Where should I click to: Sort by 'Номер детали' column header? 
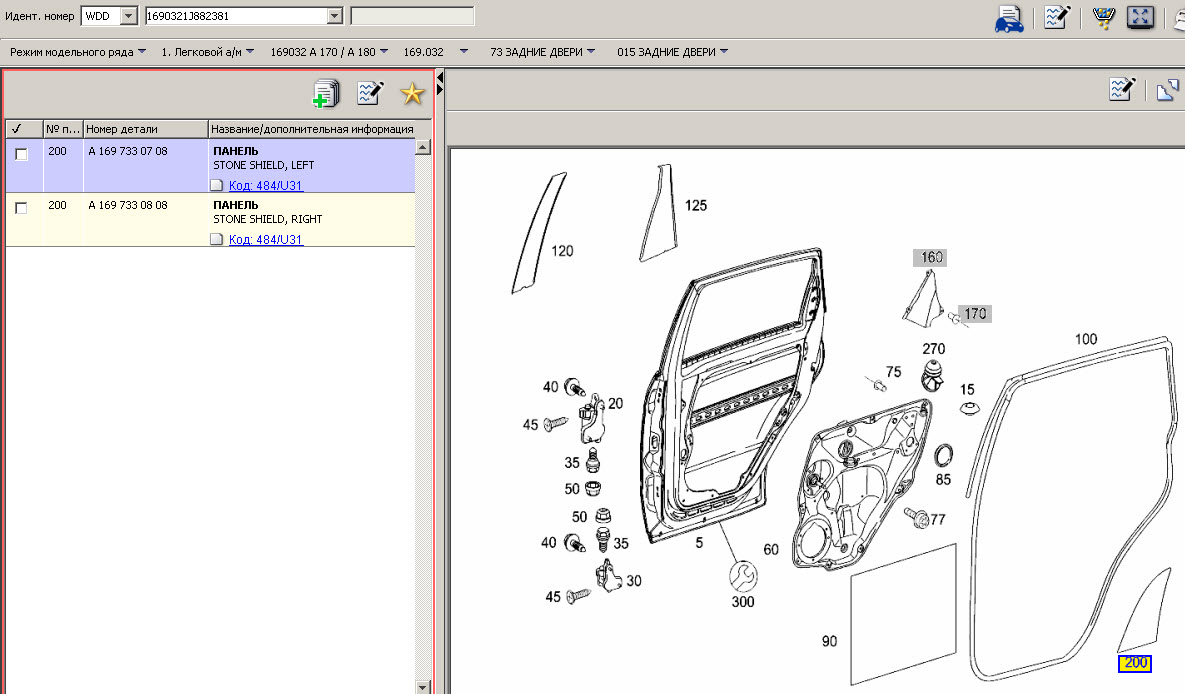[145, 129]
